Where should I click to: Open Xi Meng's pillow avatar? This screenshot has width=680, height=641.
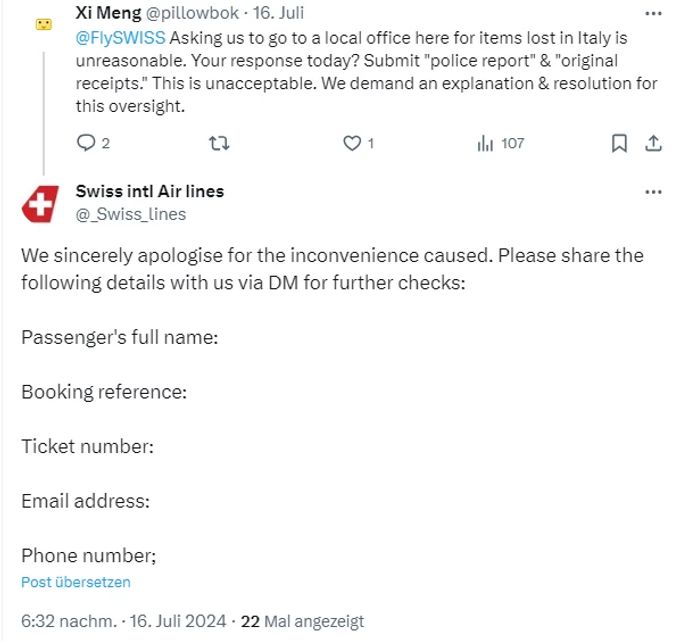(x=43, y=24)
